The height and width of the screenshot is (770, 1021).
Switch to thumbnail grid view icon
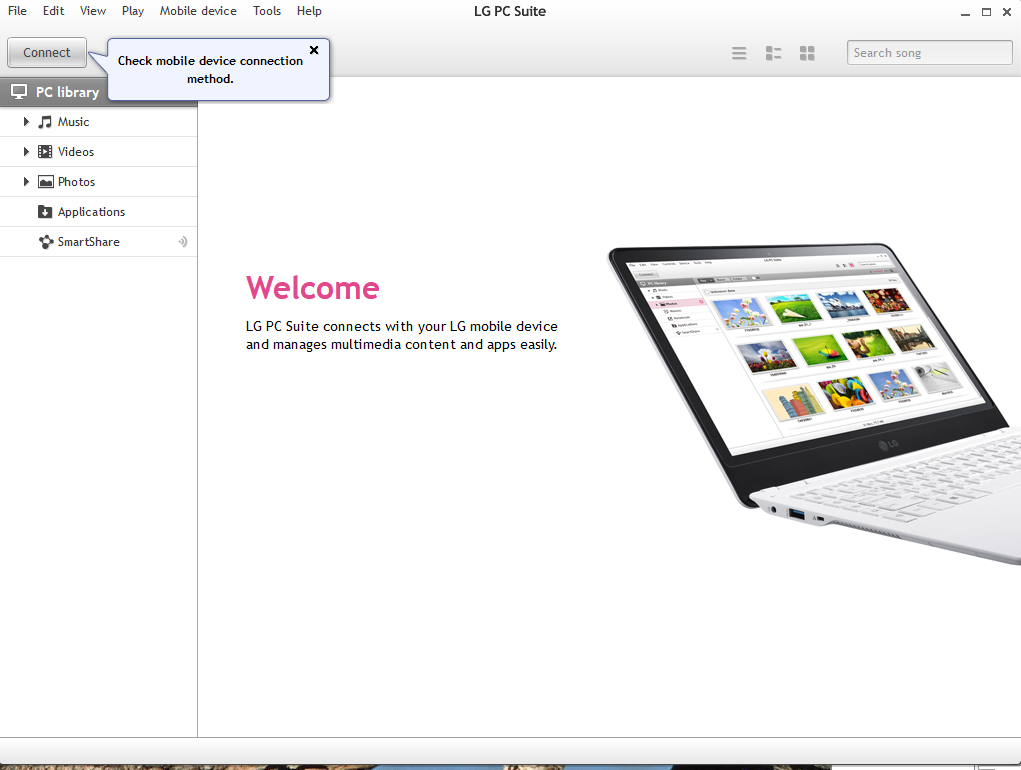click(807, 53)
